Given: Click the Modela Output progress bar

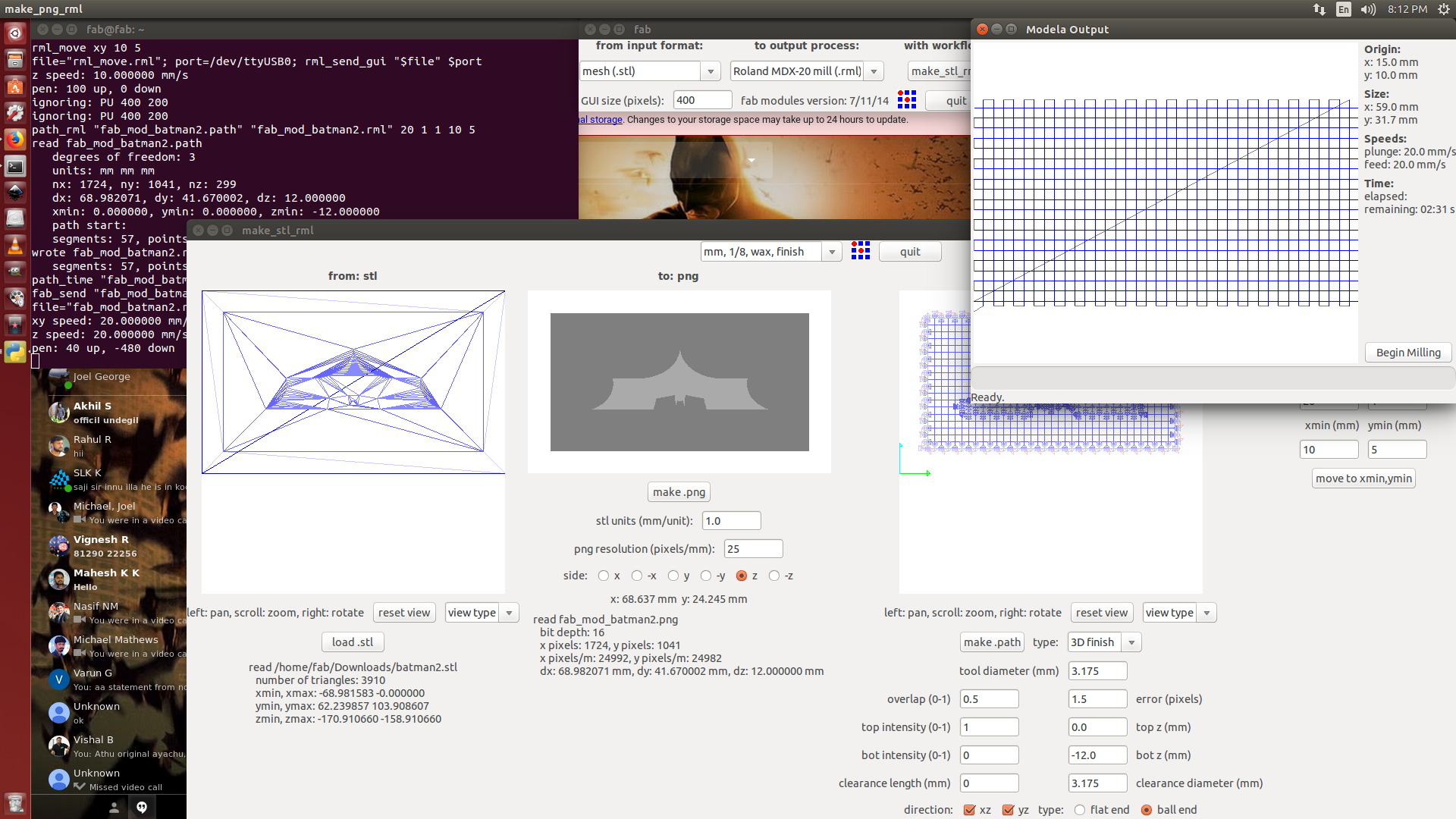Looking at the screenshot, I should coord(1212,378).
